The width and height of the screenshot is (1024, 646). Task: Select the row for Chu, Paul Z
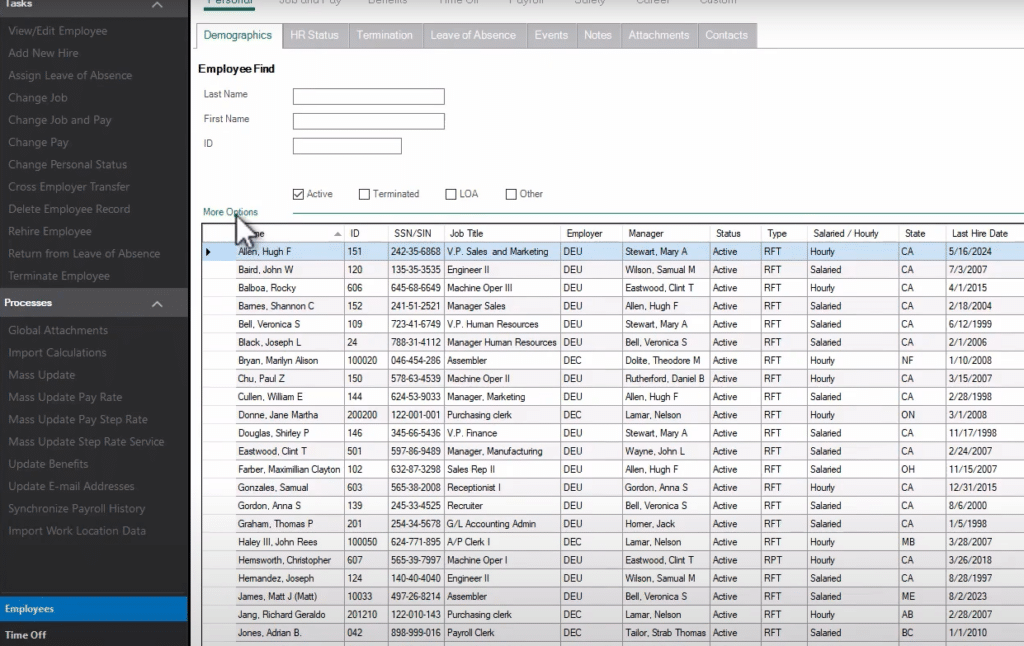point(613,379)
